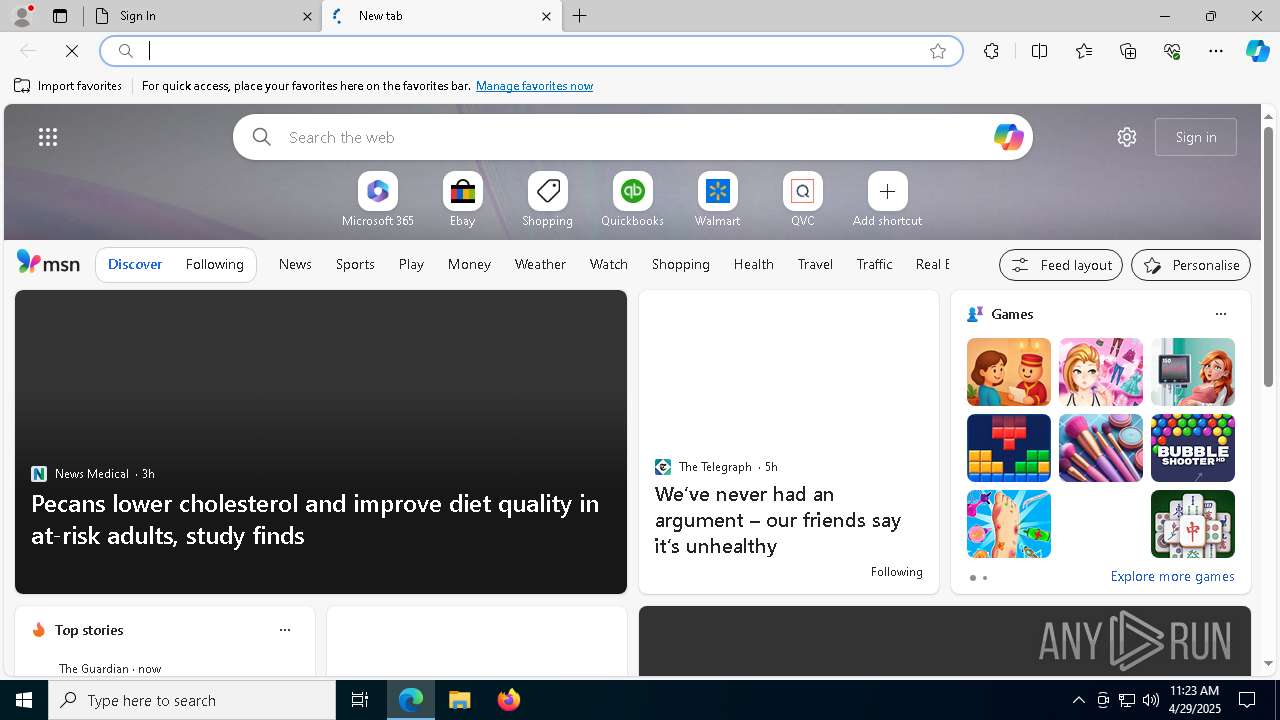Open the msn logo home
Screen dimensions: 1280x720
pos(48,263)
